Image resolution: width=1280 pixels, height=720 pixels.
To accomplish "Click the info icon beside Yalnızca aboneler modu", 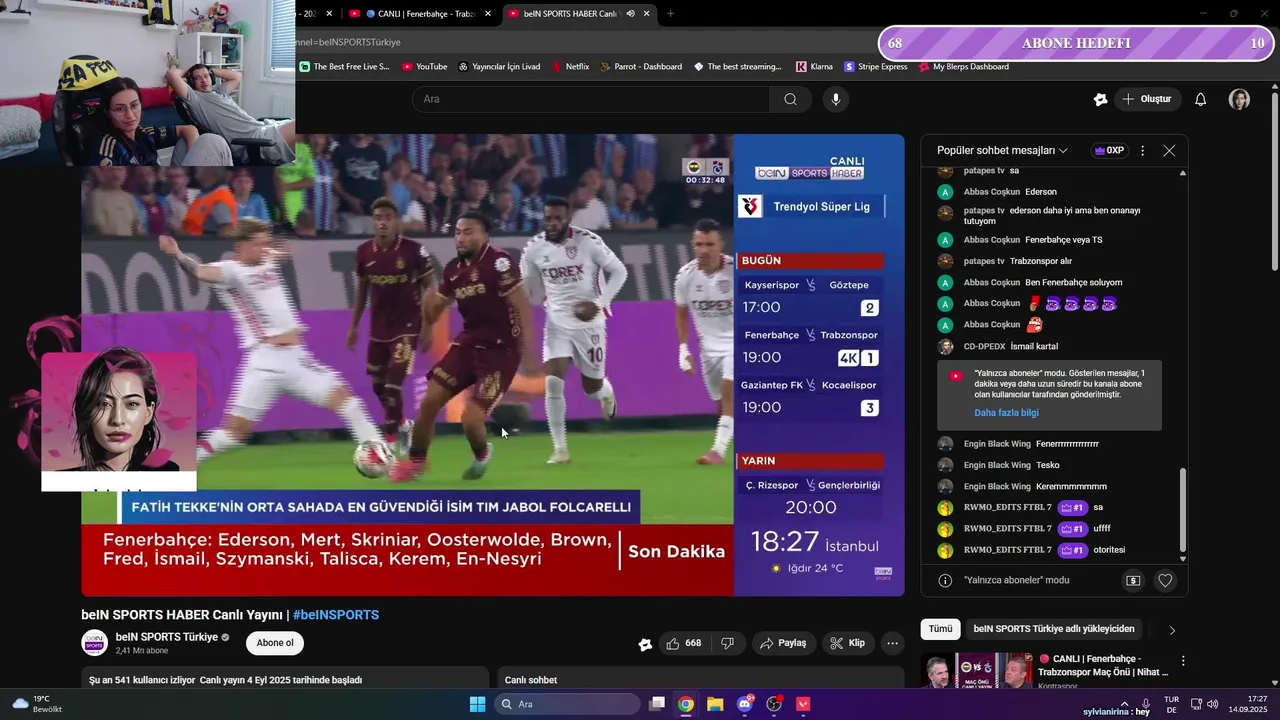I will [x=945, y=580].
